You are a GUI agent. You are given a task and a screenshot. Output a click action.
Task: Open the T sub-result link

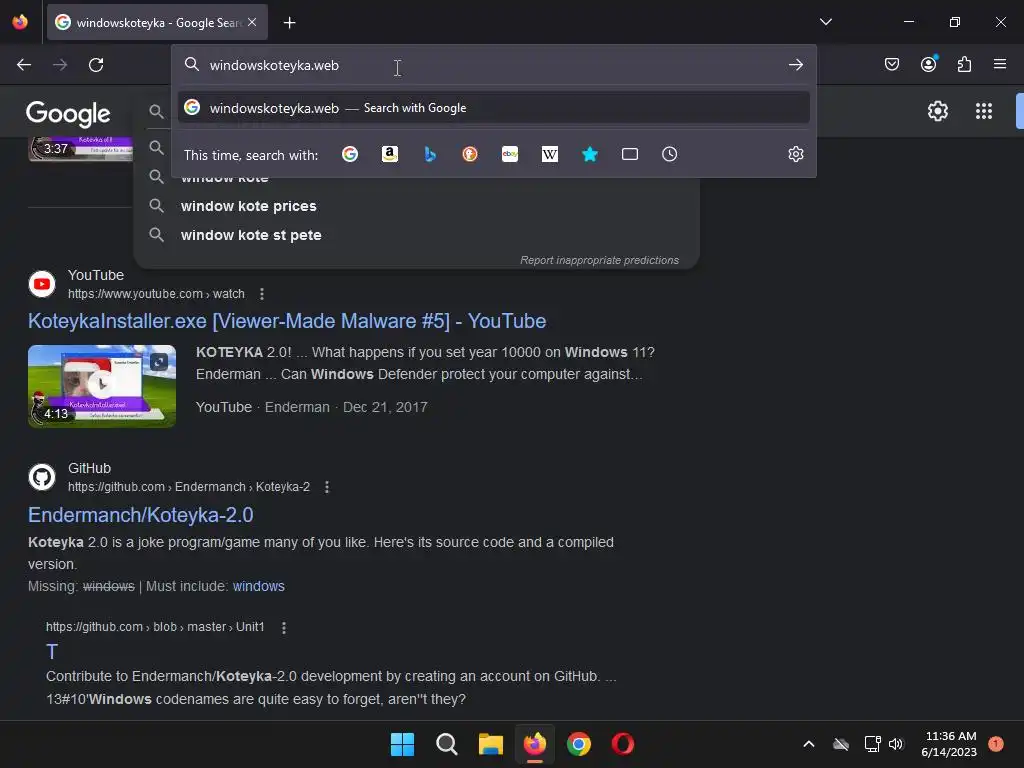pos(52,652)
